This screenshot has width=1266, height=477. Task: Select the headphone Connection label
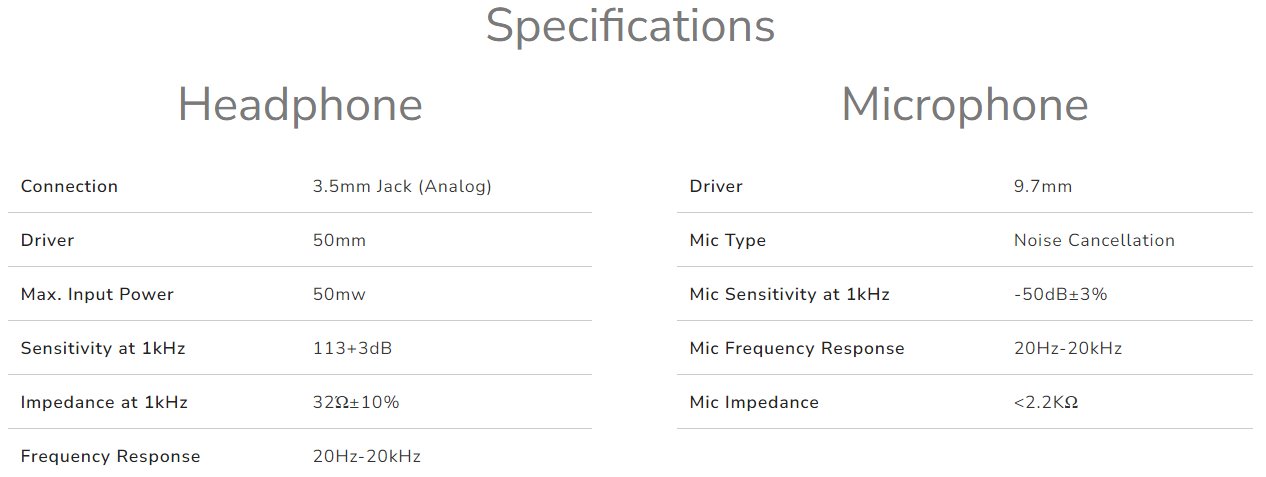69,186
